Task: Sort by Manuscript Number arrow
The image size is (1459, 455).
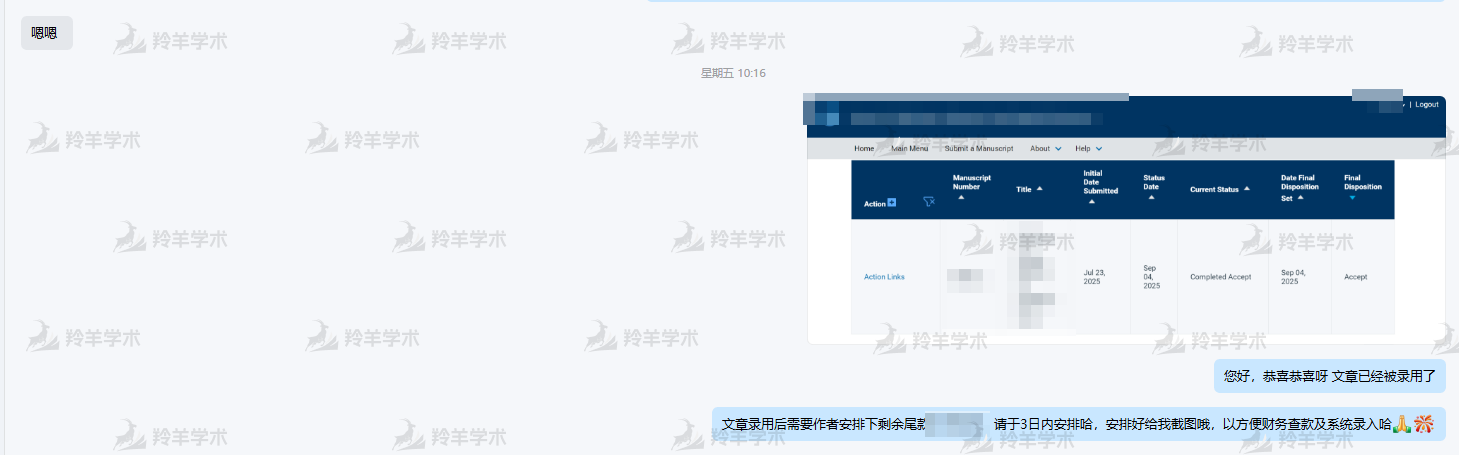Action: pyautogui.click(x=961, y=198)
